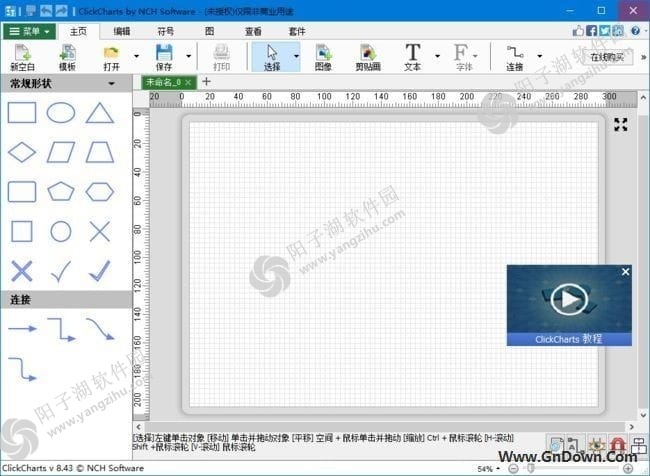Open the 常规形状 shape category dropdown
Viewport: 650px width, 476px height.
(111, 84)
